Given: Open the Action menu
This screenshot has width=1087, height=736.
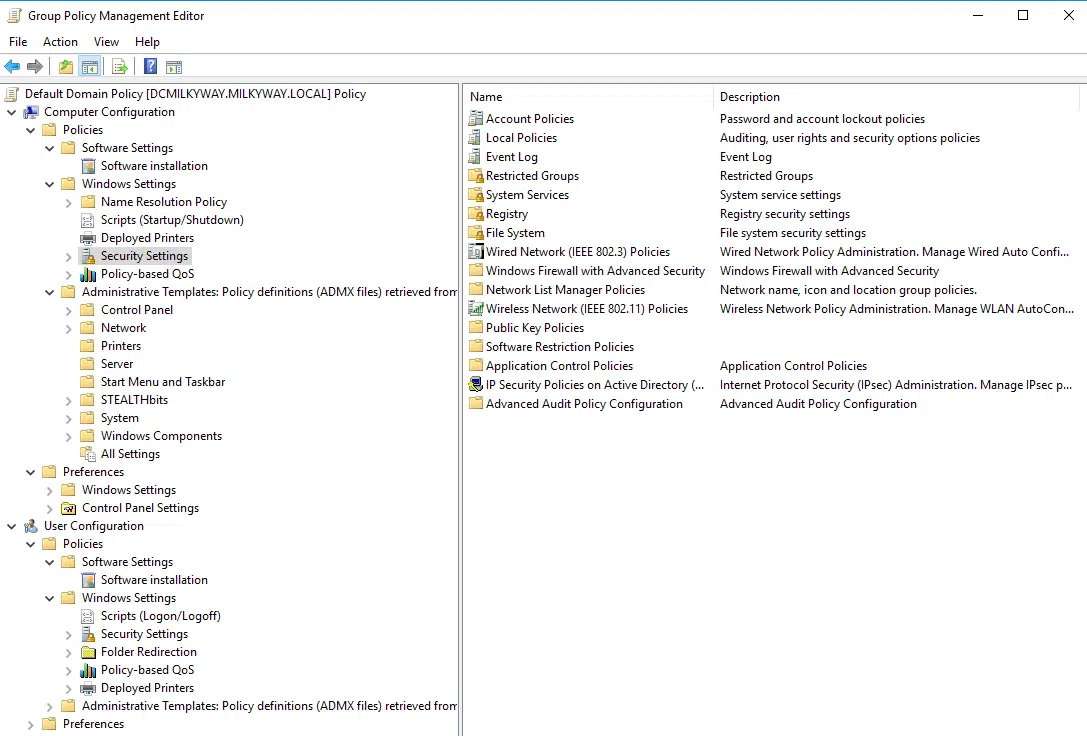Looking at the screenshot, I should 60,42.
